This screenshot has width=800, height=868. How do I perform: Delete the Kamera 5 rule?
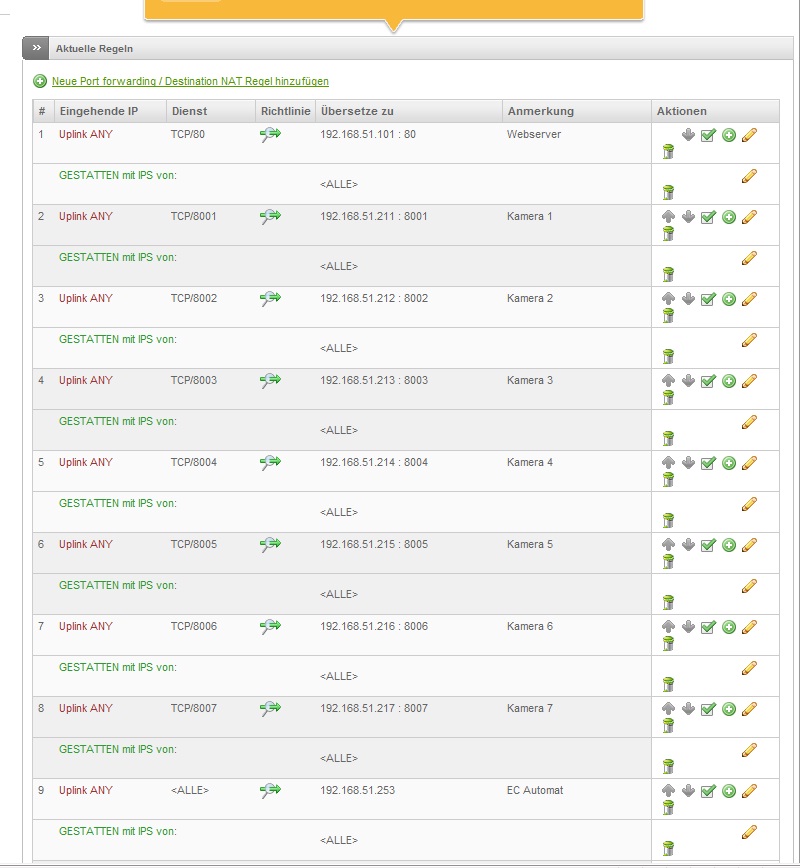[668, 562]
